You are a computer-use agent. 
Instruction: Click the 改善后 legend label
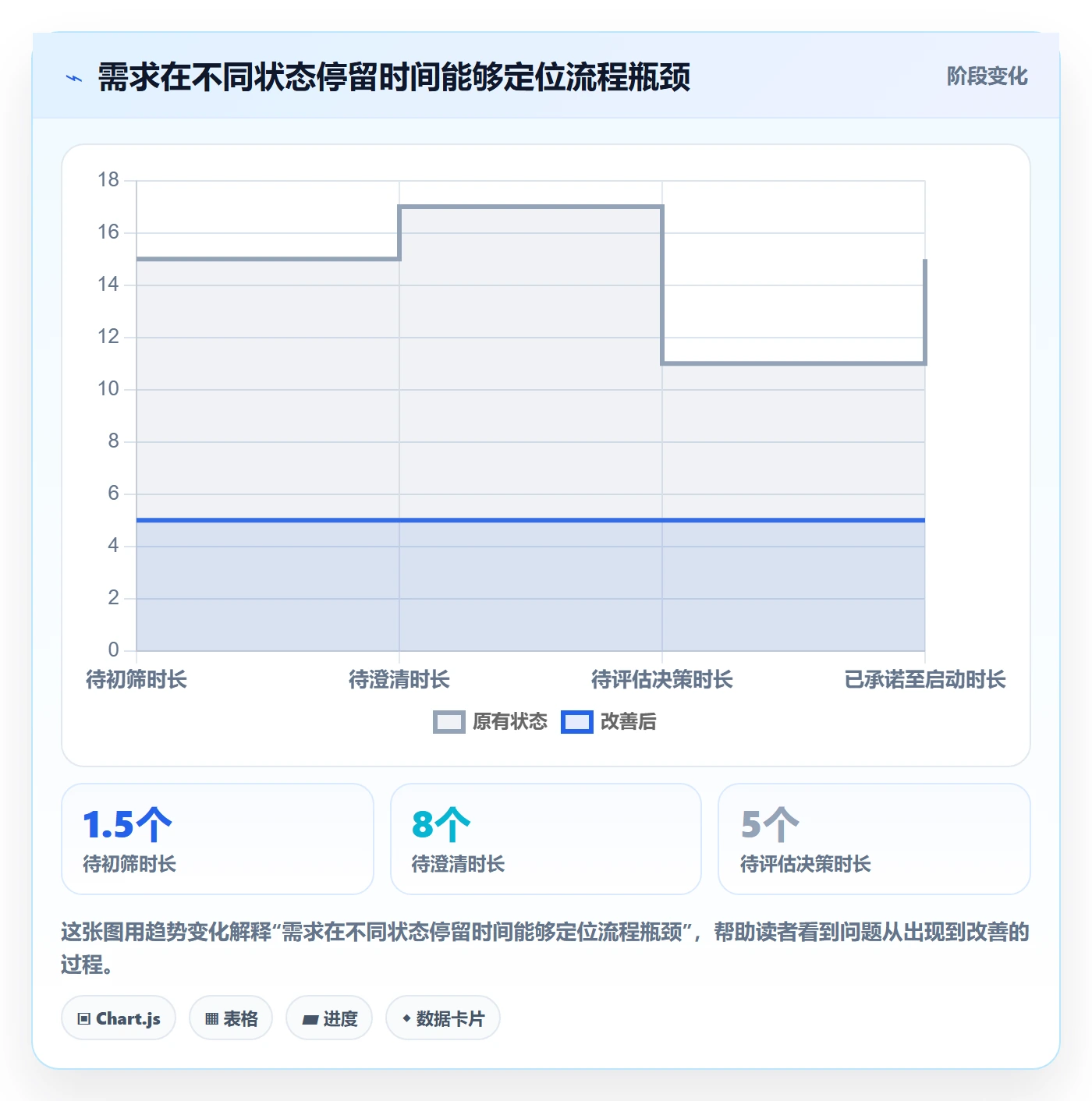pyautogui.click(x=628, y=722)
